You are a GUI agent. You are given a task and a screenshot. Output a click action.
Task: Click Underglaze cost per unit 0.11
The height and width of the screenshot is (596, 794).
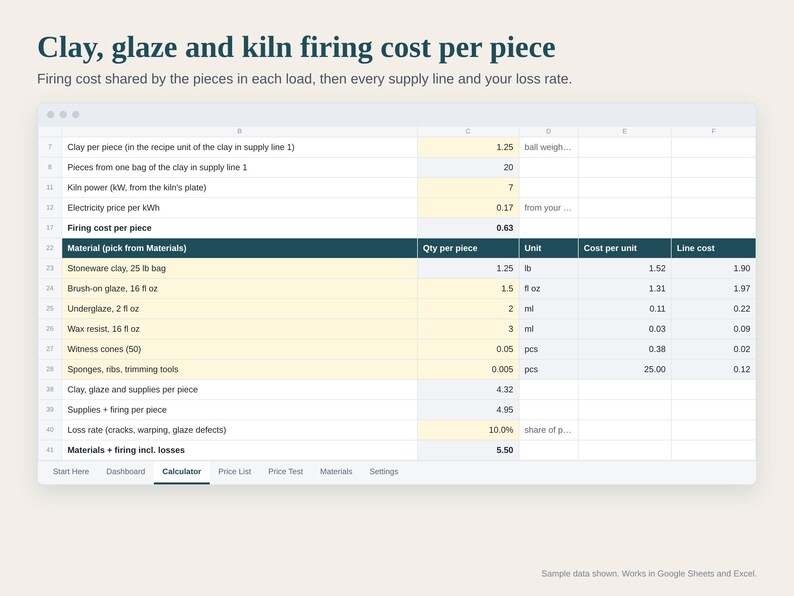pos(624,309)
